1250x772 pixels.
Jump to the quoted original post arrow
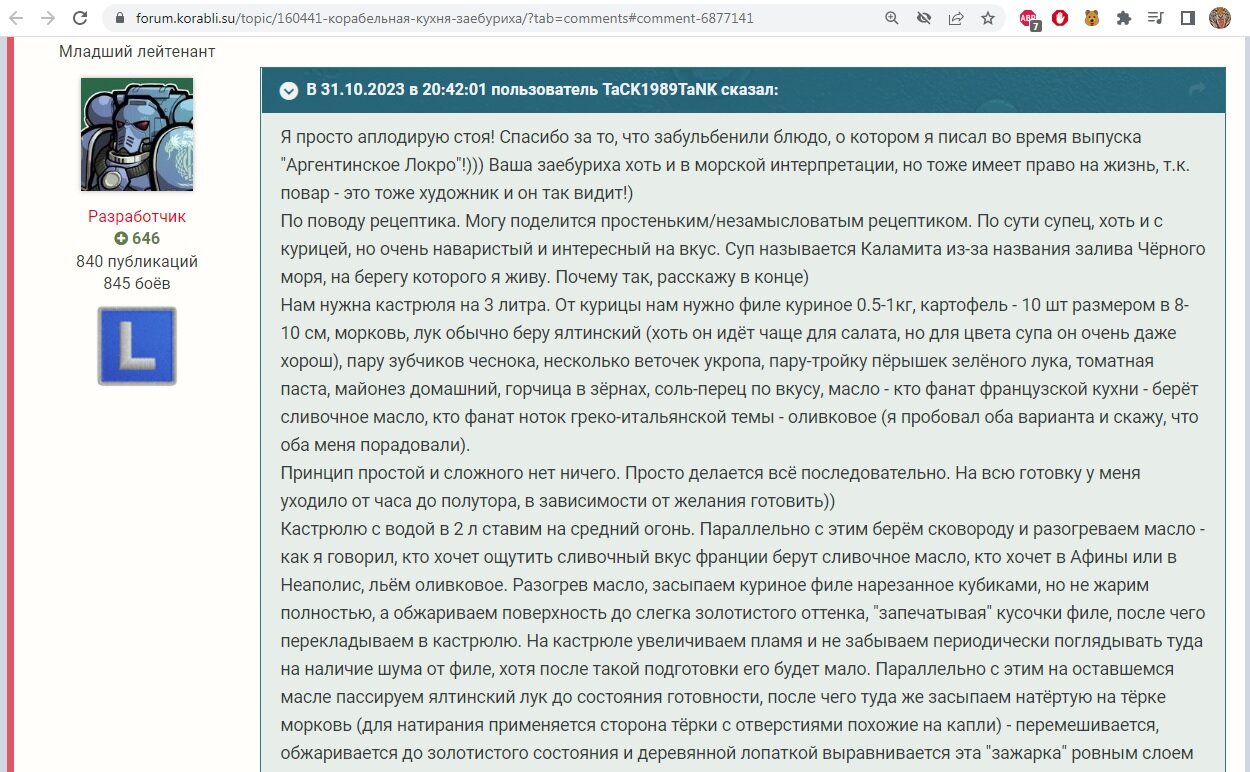pos(1196,90)
